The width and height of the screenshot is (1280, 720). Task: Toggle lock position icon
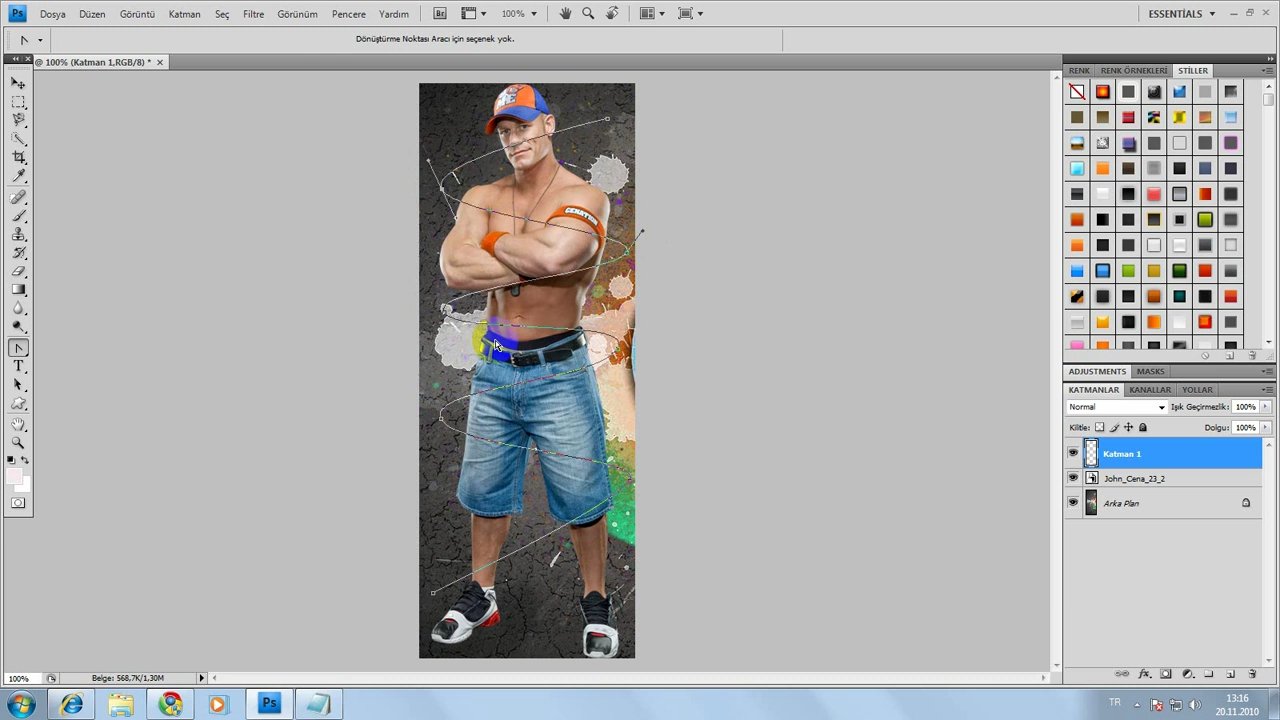coord(1128,427)
